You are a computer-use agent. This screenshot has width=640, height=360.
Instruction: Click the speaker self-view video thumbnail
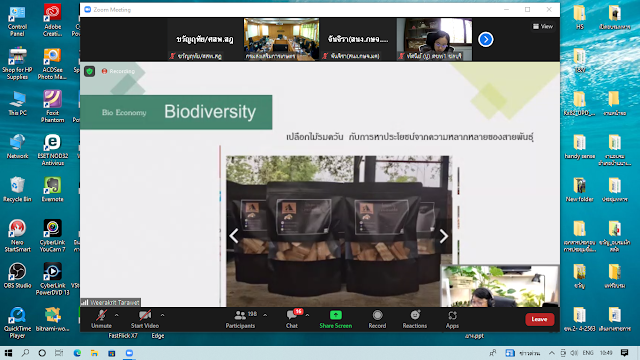500,286
